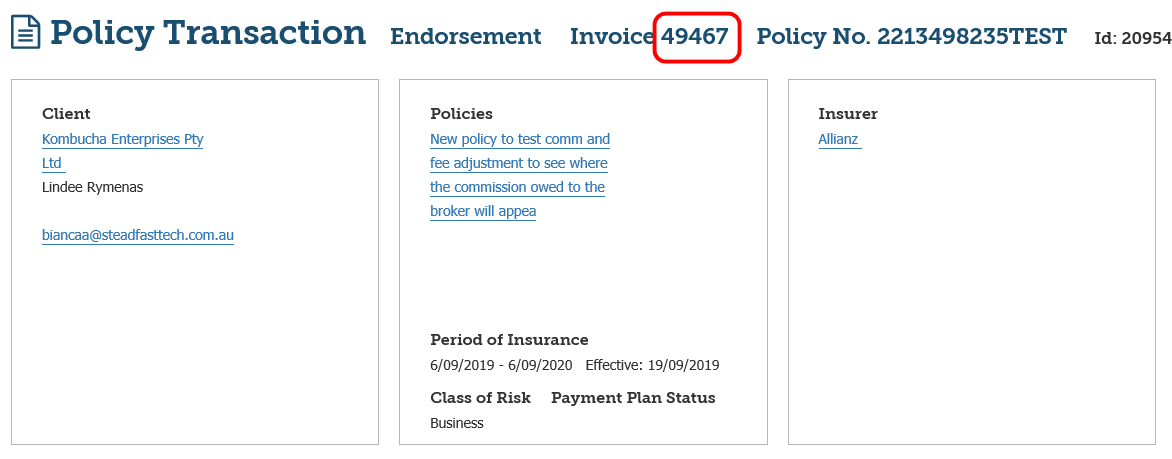1172x459 pixels.
Task: Select the Endorsement label in the header
Action: point(465,37)
